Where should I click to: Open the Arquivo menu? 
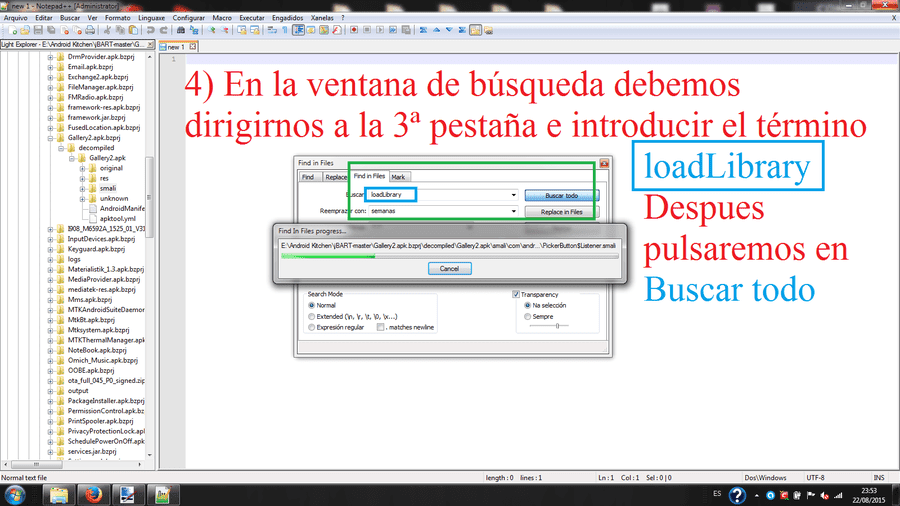15,18
